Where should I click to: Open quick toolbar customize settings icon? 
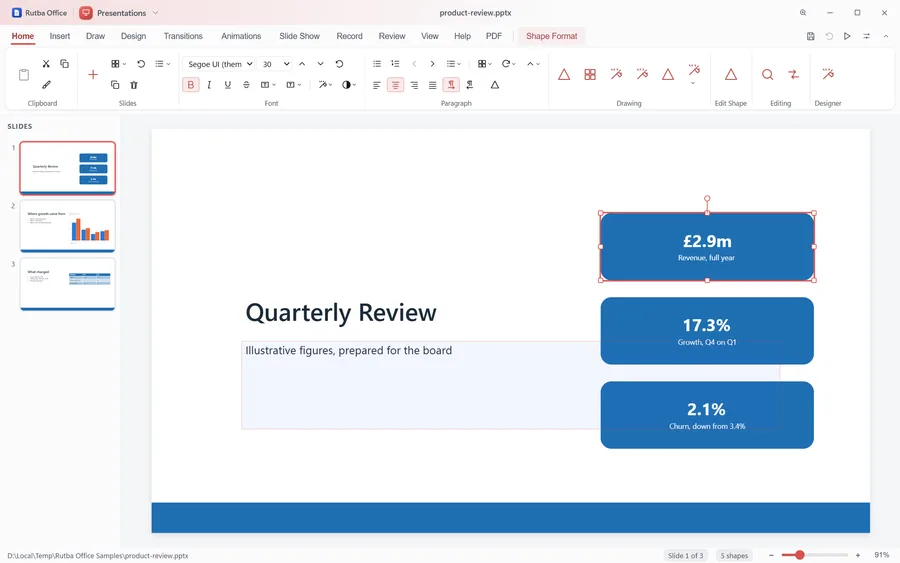[x=866, y=36]
